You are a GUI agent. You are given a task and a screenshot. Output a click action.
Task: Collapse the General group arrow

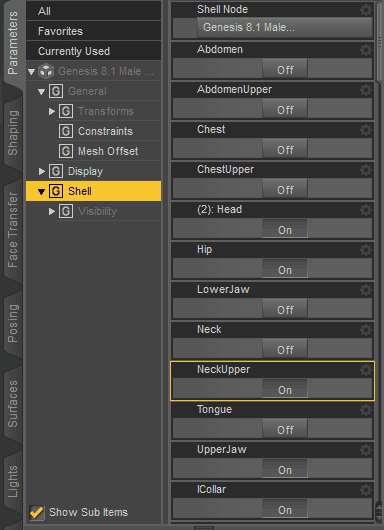pos(41,92)
